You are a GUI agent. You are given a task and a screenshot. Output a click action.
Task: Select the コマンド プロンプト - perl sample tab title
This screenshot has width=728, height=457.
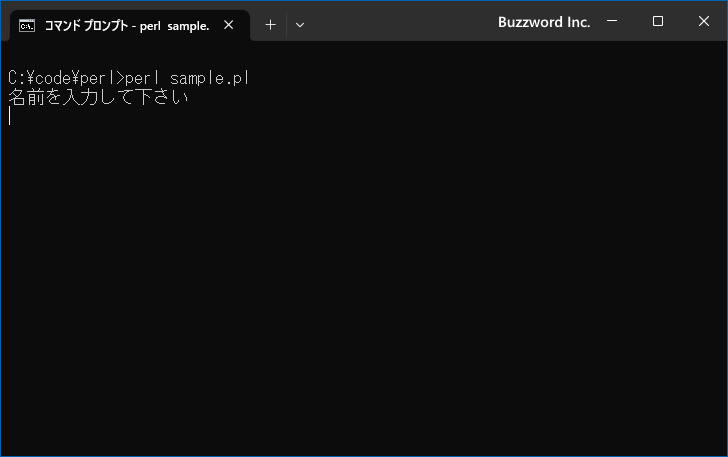point(126,26)
